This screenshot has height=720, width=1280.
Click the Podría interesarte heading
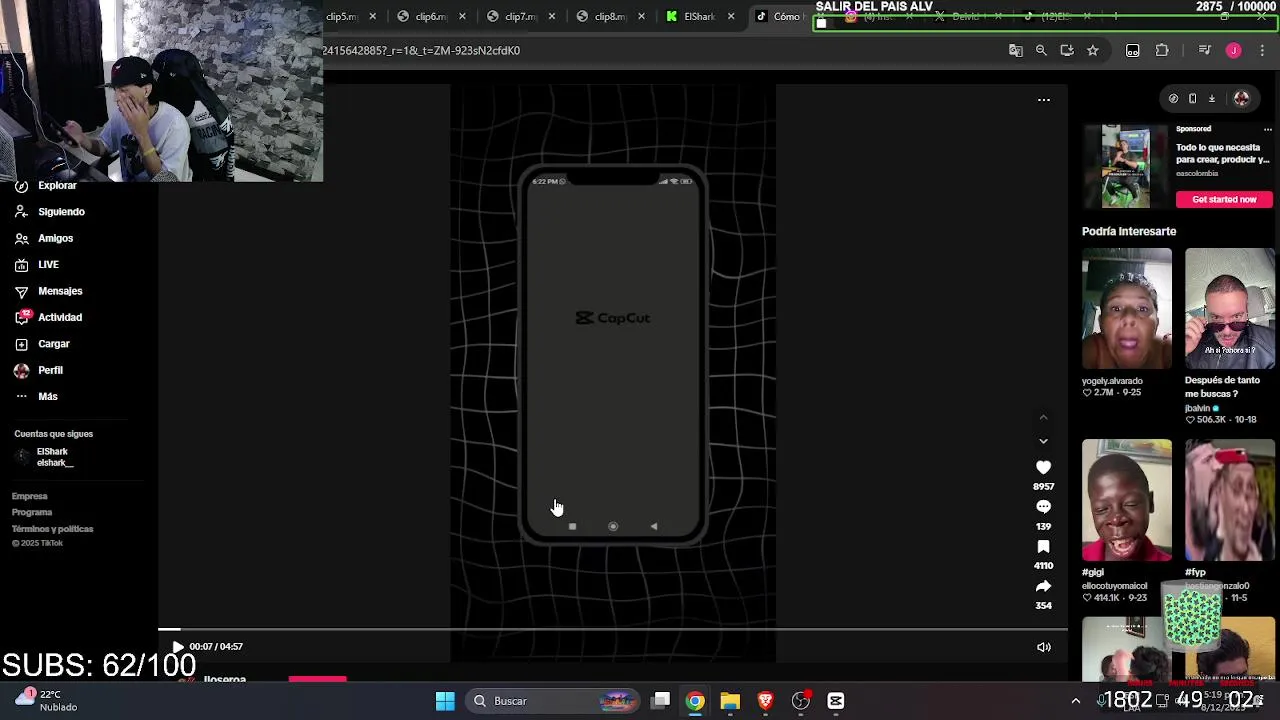1128,231
